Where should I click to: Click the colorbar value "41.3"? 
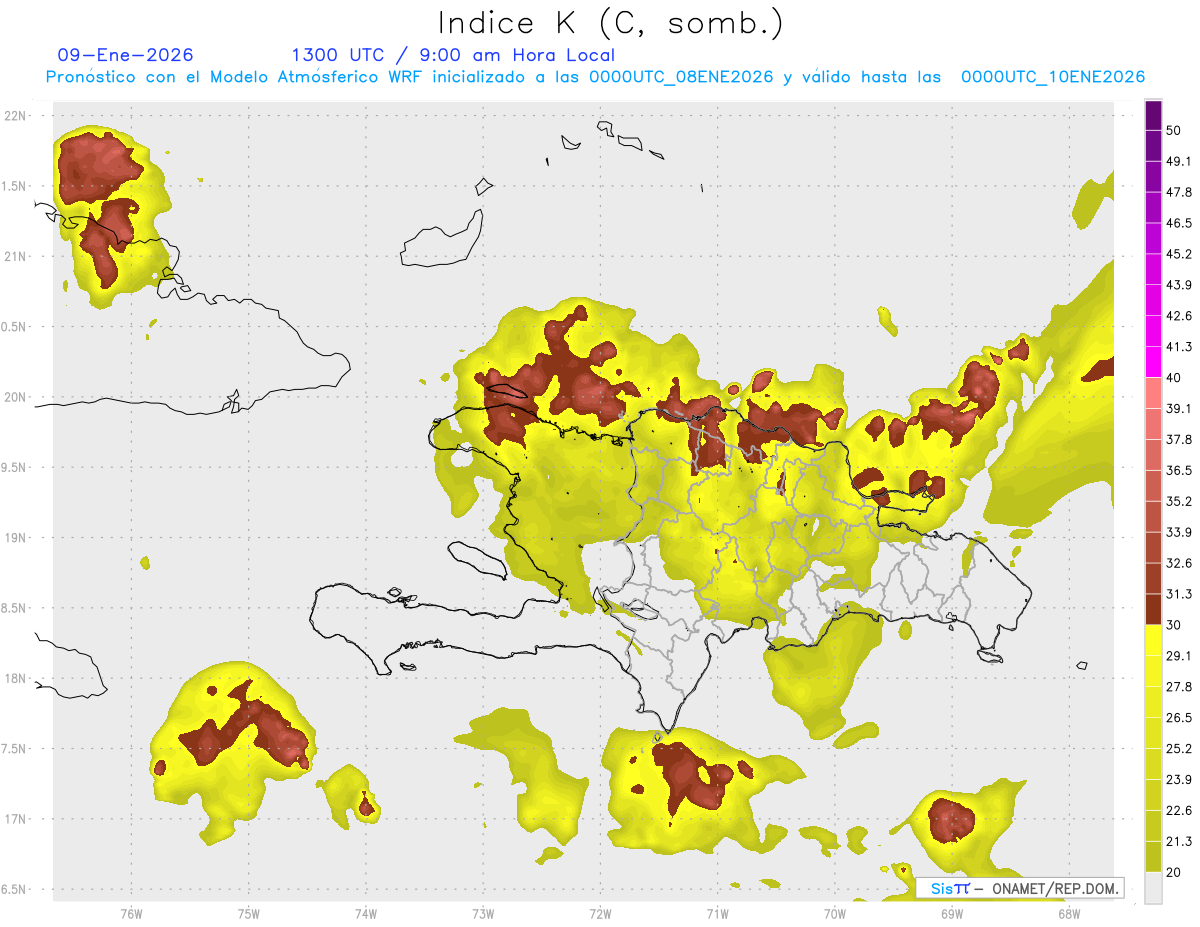click(1179, 347)
